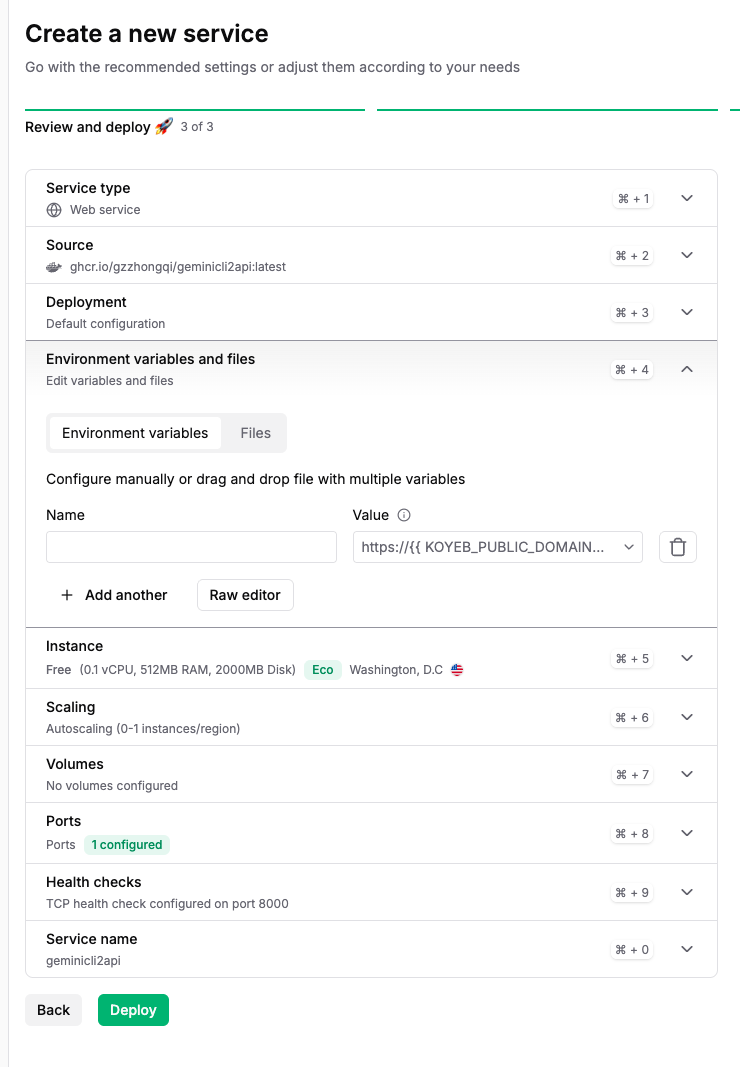740x1067 pixels.
Task: Click the plus icon for Add another
Action: pos(67,595)
